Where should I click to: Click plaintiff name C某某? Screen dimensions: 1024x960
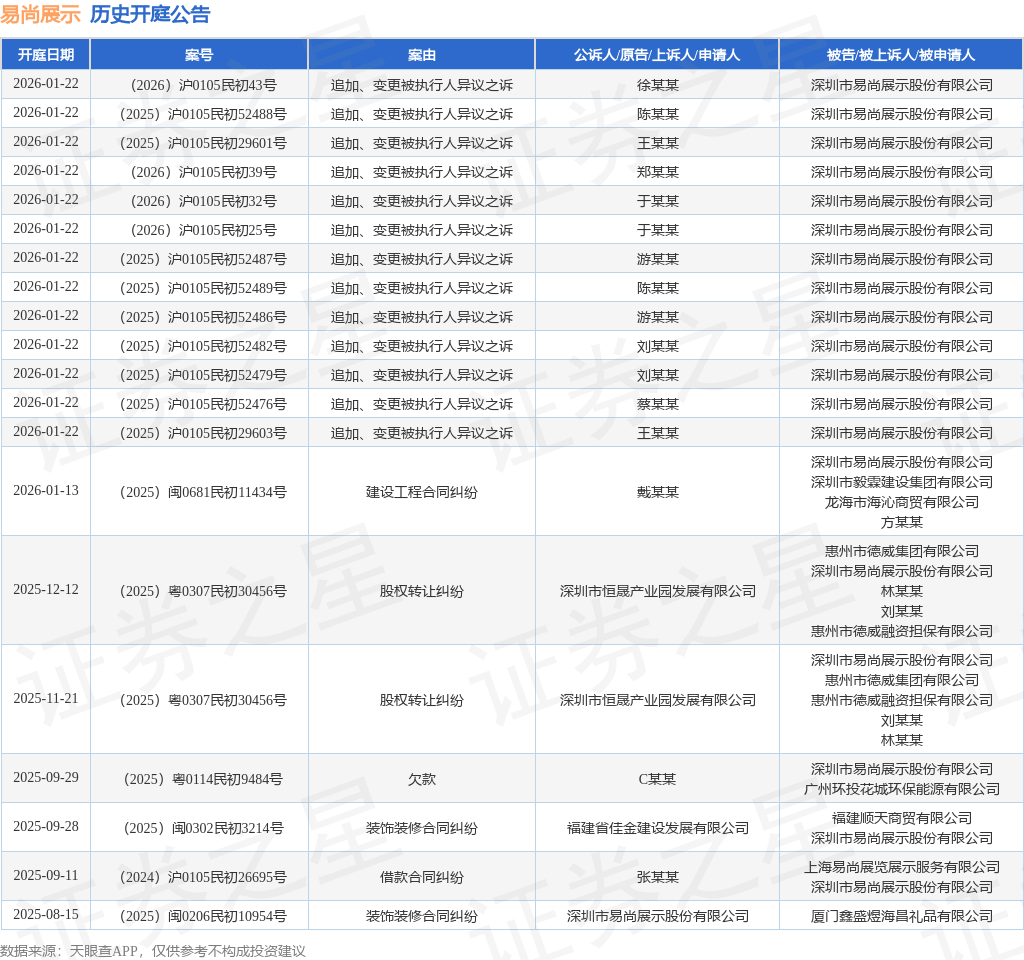tap(657, 779)
